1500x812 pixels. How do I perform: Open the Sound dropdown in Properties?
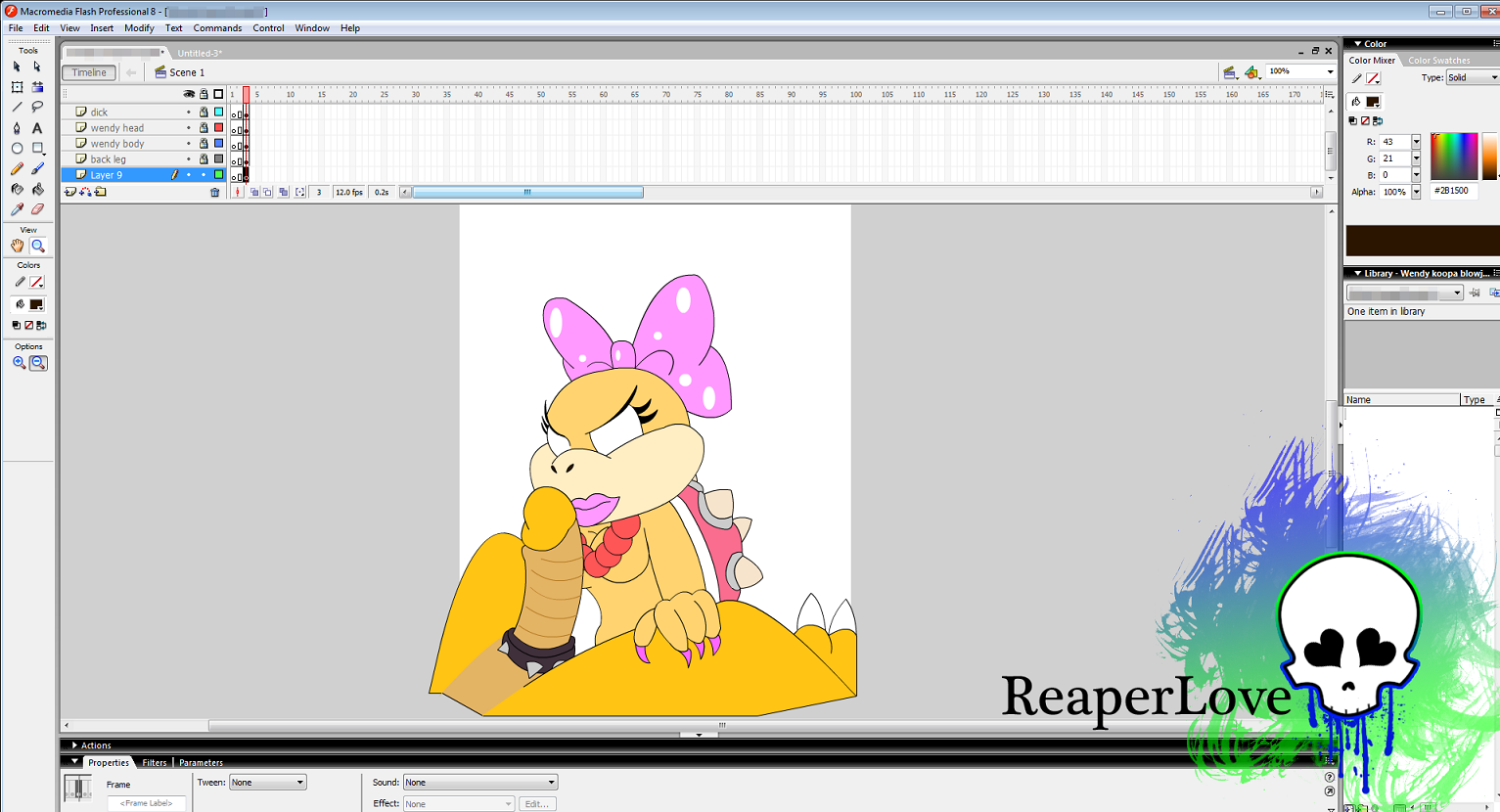[480, 782]
